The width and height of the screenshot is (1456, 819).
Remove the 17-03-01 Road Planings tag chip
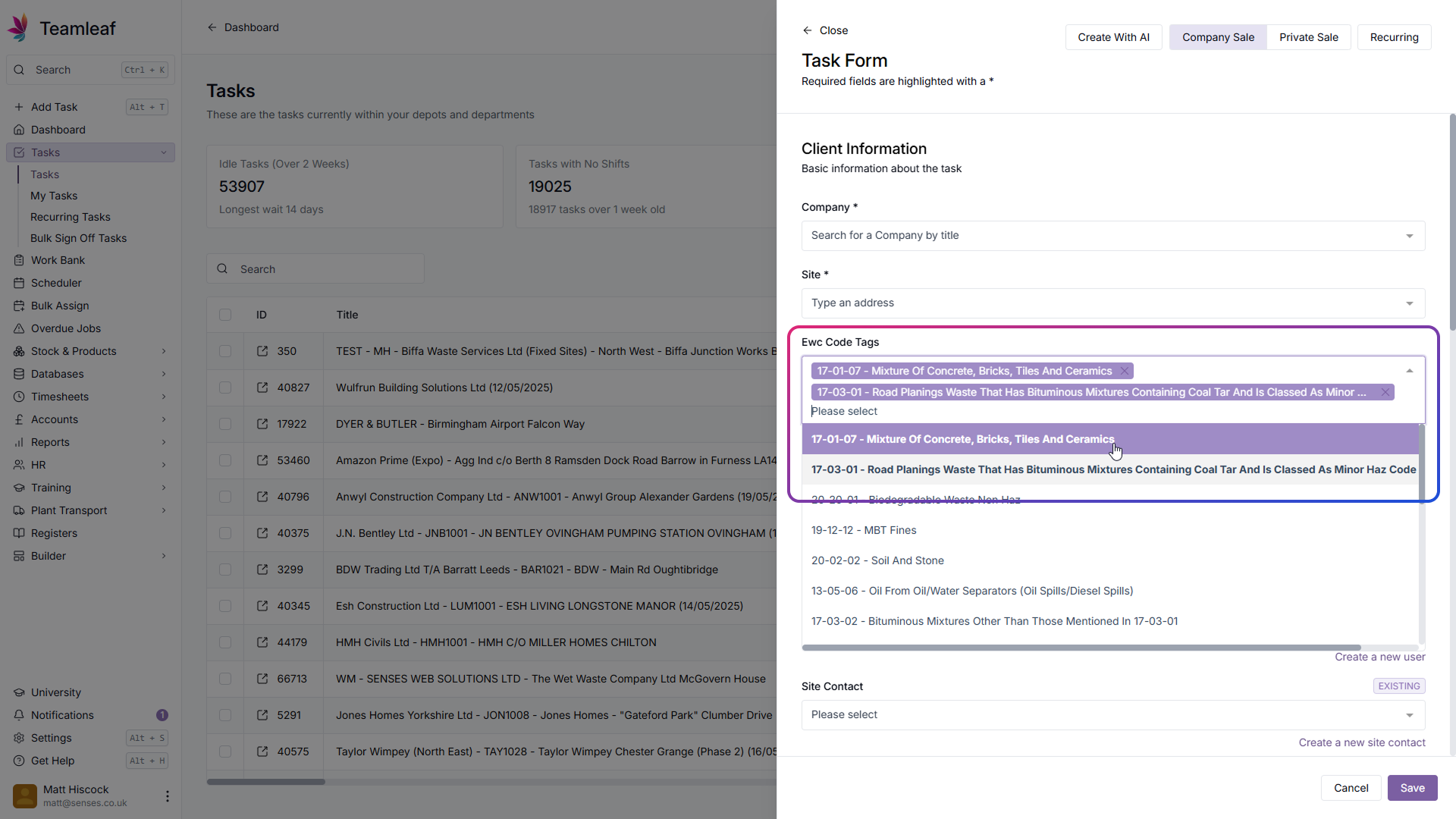(1385, 392)
